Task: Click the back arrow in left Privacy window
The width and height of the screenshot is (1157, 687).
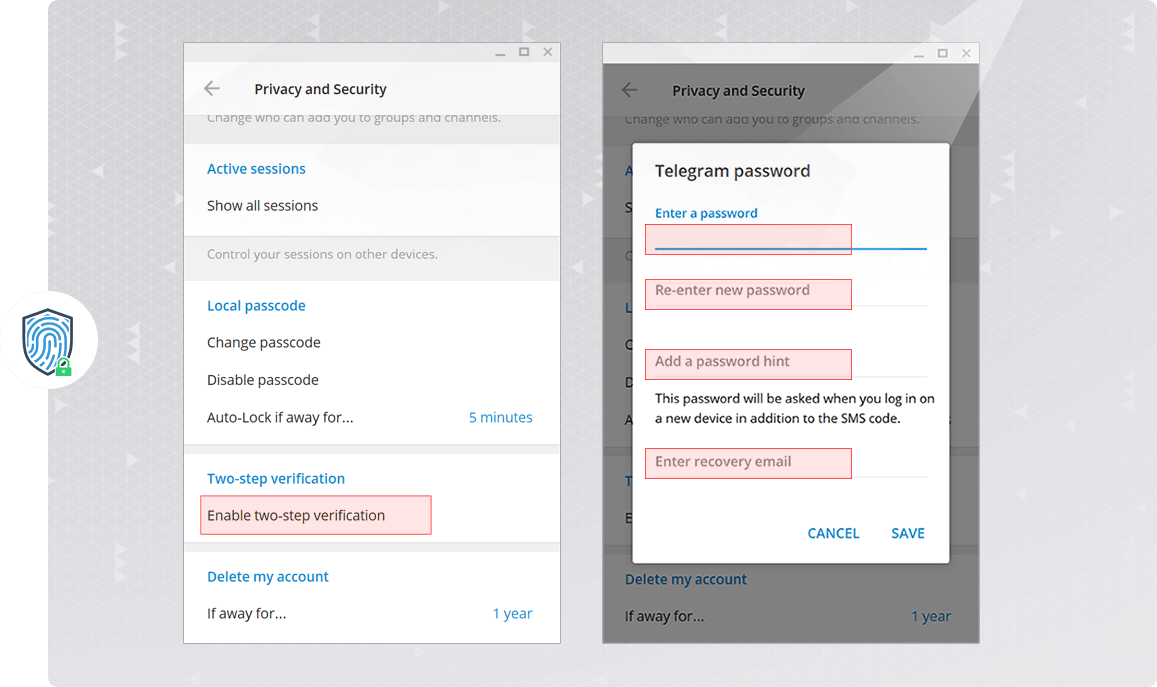Action: coord(212,89)
